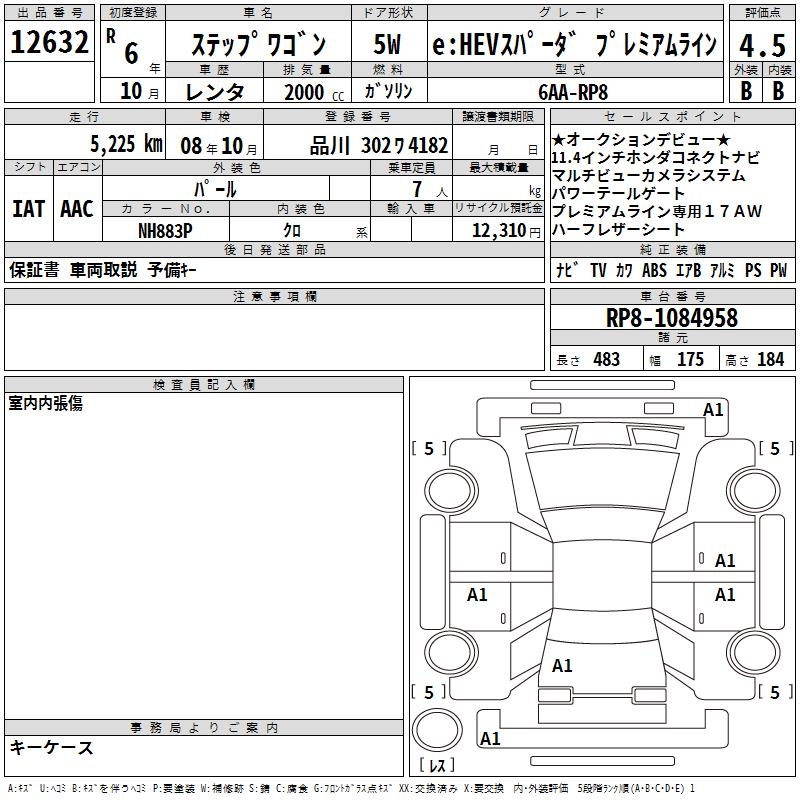
Task: Click the length value 483
Action: click(x=607, y=359)
